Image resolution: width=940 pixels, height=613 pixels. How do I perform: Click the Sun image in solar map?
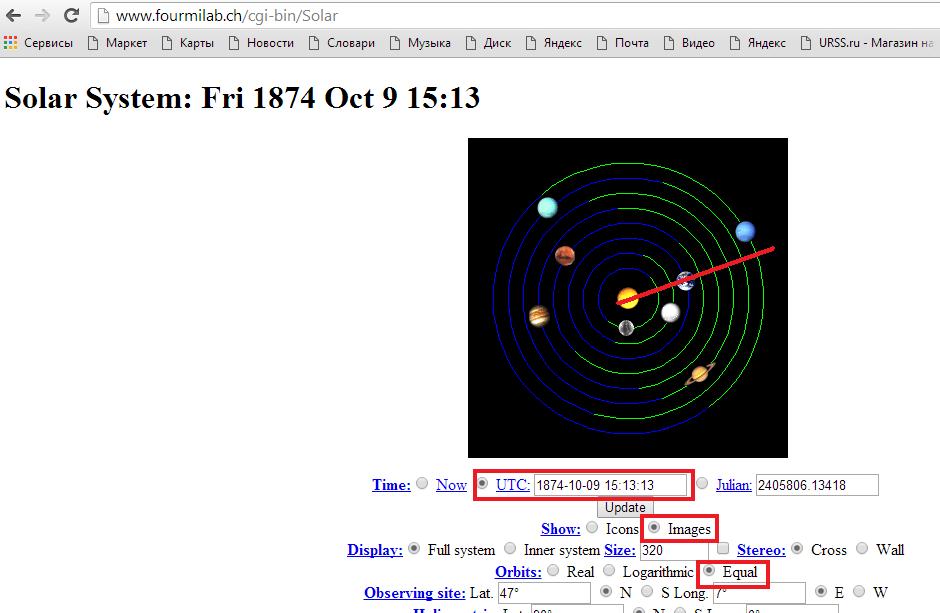pyautogui.click(x=628, y=297)
